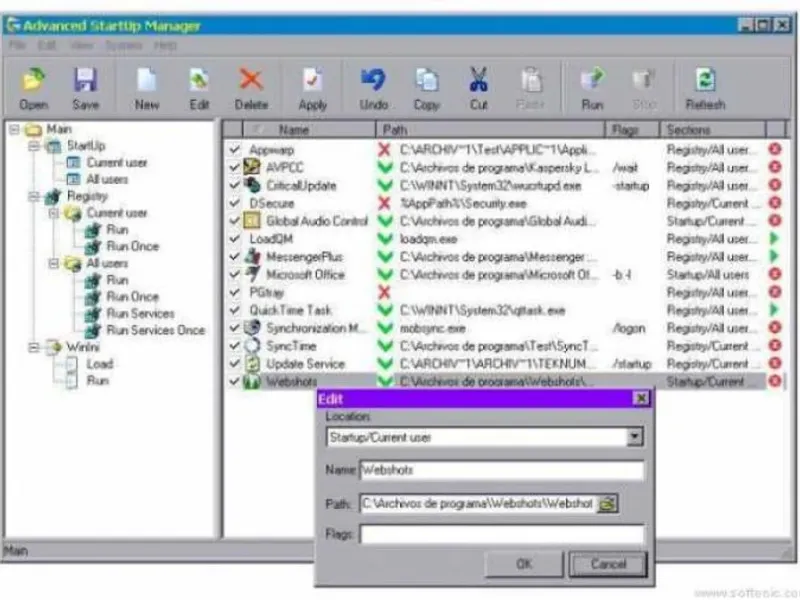
Task: Click the red status icon on Appwarp row
Action: pyautogui.click(x=775, y=149)
